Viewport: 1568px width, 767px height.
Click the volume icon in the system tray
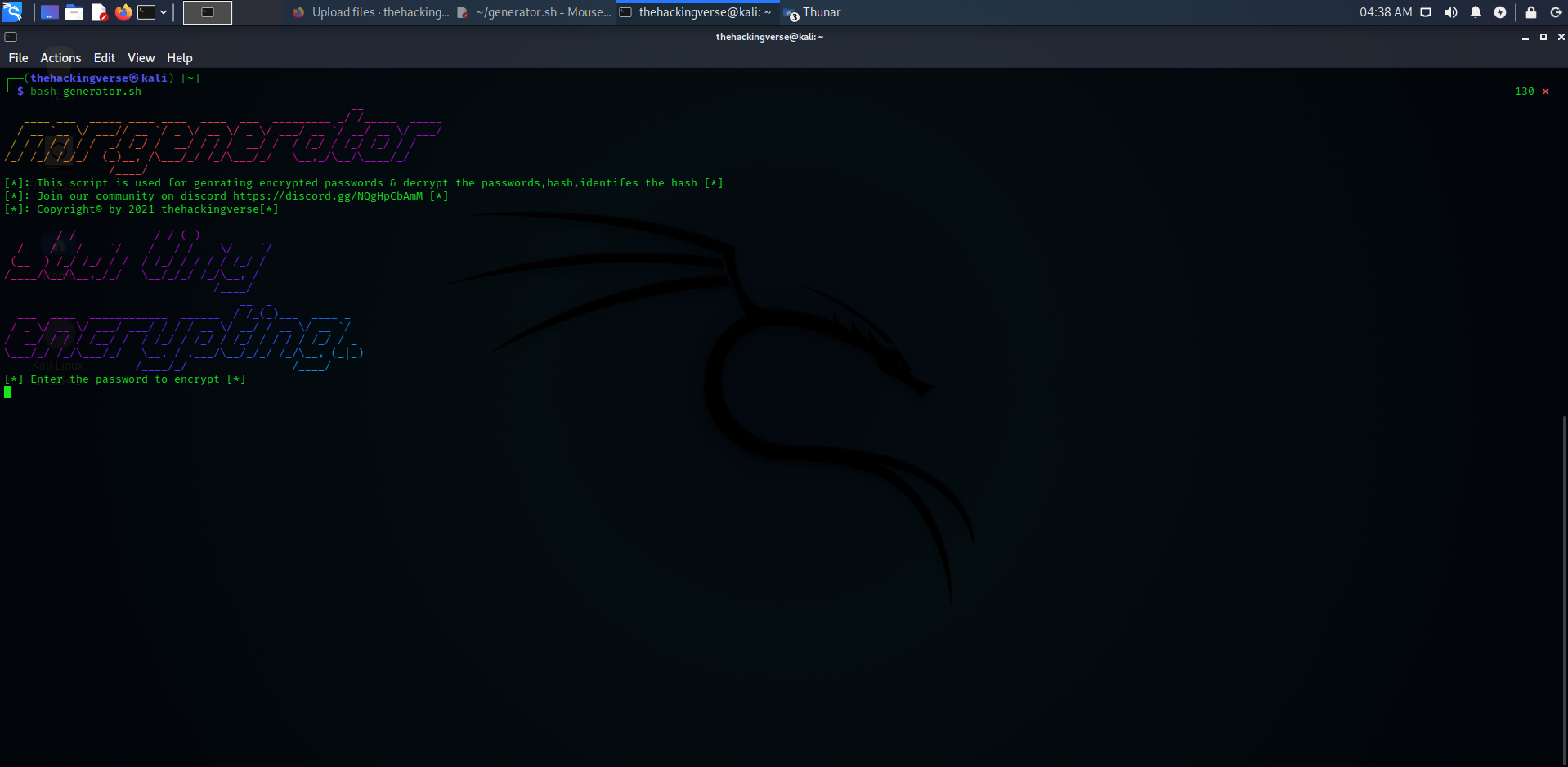pyautogui.click(x=1451, y=12)
